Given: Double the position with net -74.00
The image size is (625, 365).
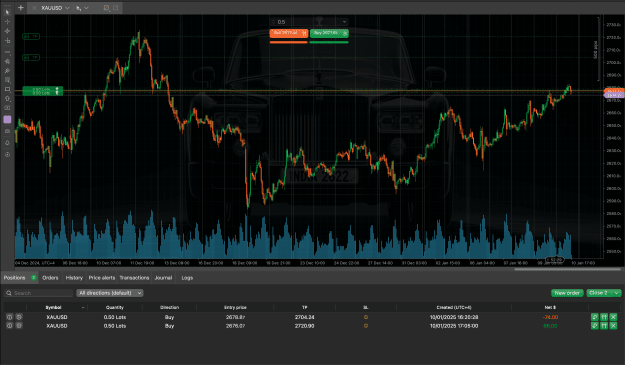Looking at the screenshot, I should [x=604, y=317].
